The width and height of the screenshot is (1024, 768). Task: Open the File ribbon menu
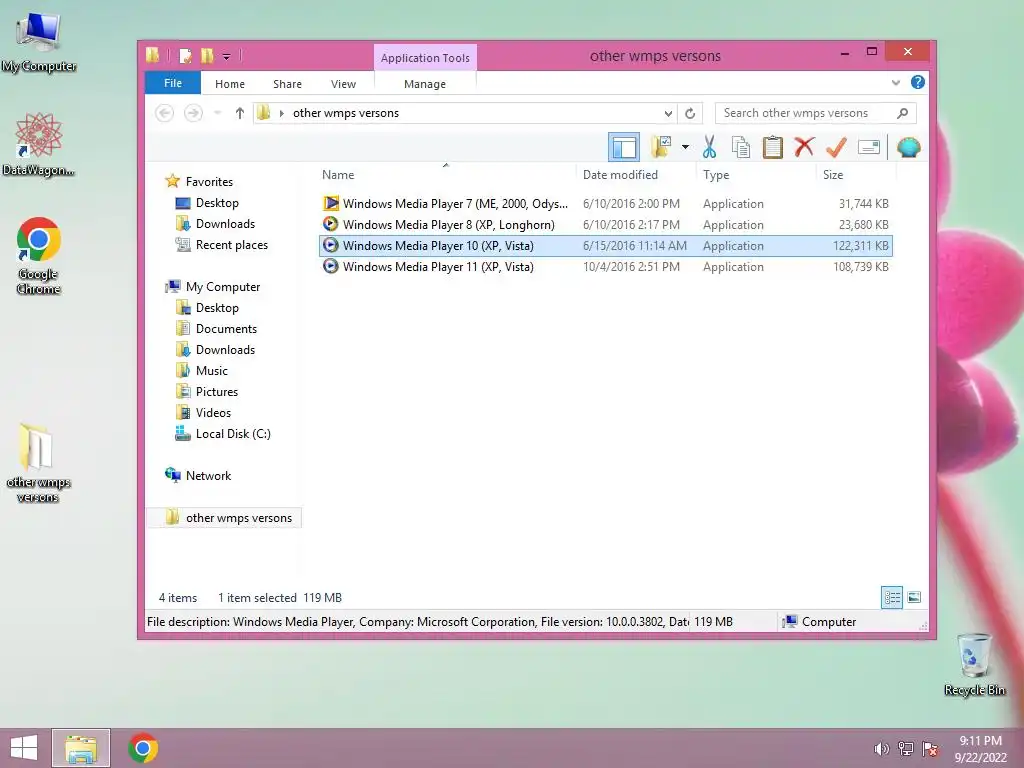[173, 83]
